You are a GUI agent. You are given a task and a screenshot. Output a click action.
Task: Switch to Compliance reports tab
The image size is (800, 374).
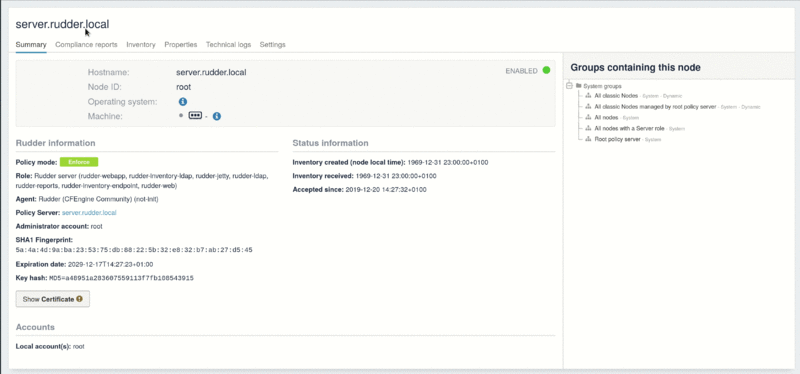click(x=86, y=44)
